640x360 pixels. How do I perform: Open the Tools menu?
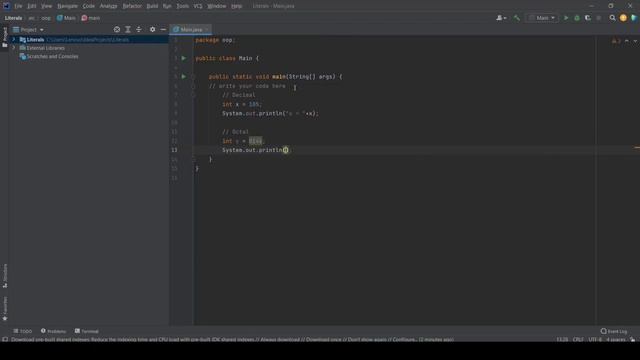182,6
